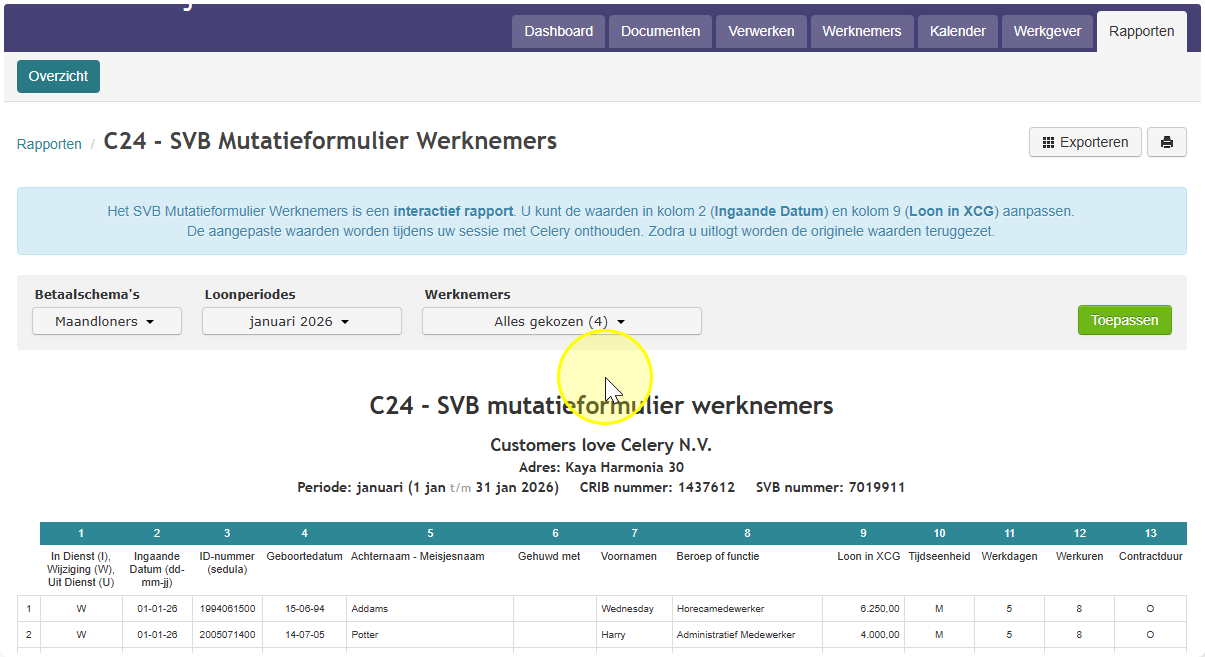Image resolution: width=1205 pixels, height=657 pixels.
Task: Click the Exporteren button
Action: point(1085,142)
